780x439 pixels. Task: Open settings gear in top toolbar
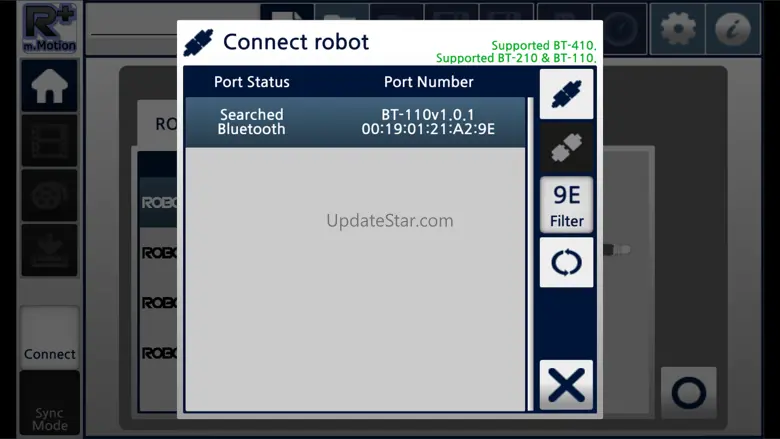[x=678, y=29]
